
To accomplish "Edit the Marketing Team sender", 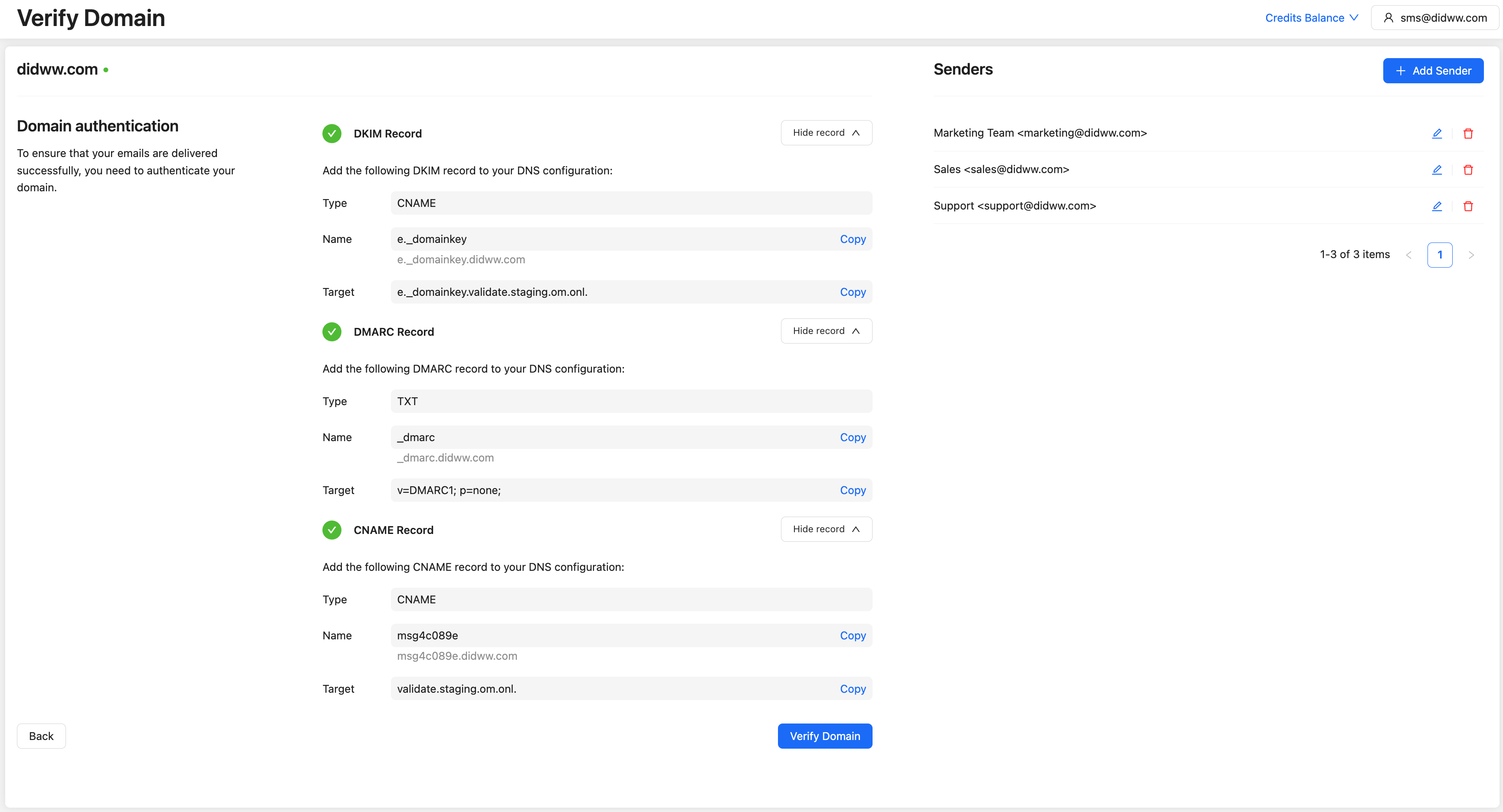I will (1437, 134).
